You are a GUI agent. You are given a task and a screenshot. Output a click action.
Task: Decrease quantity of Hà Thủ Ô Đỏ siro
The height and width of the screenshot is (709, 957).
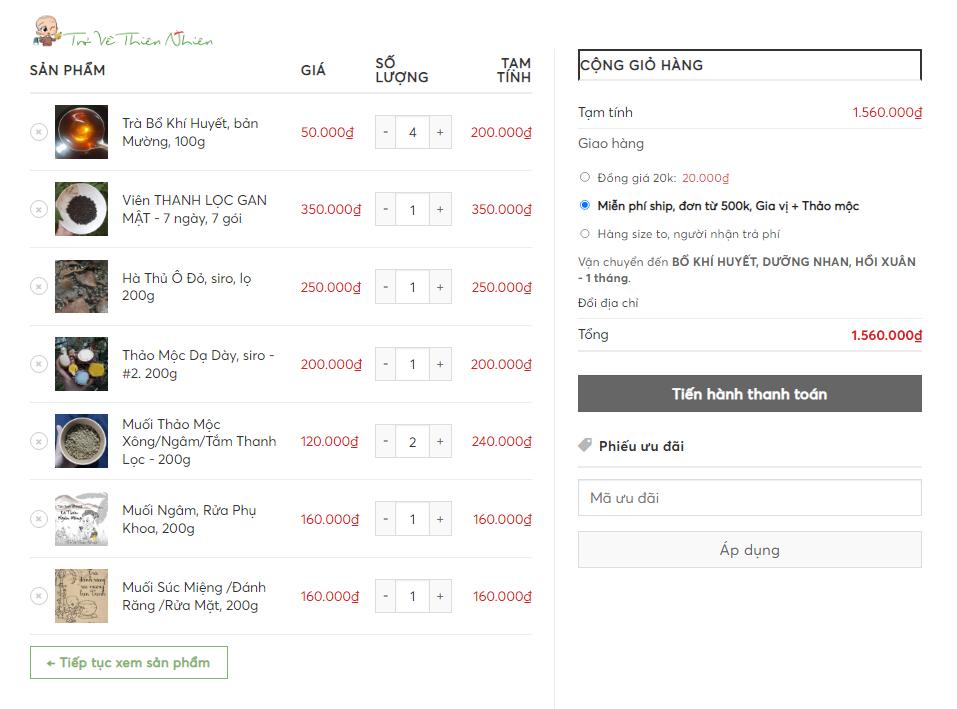pos(385,287)
